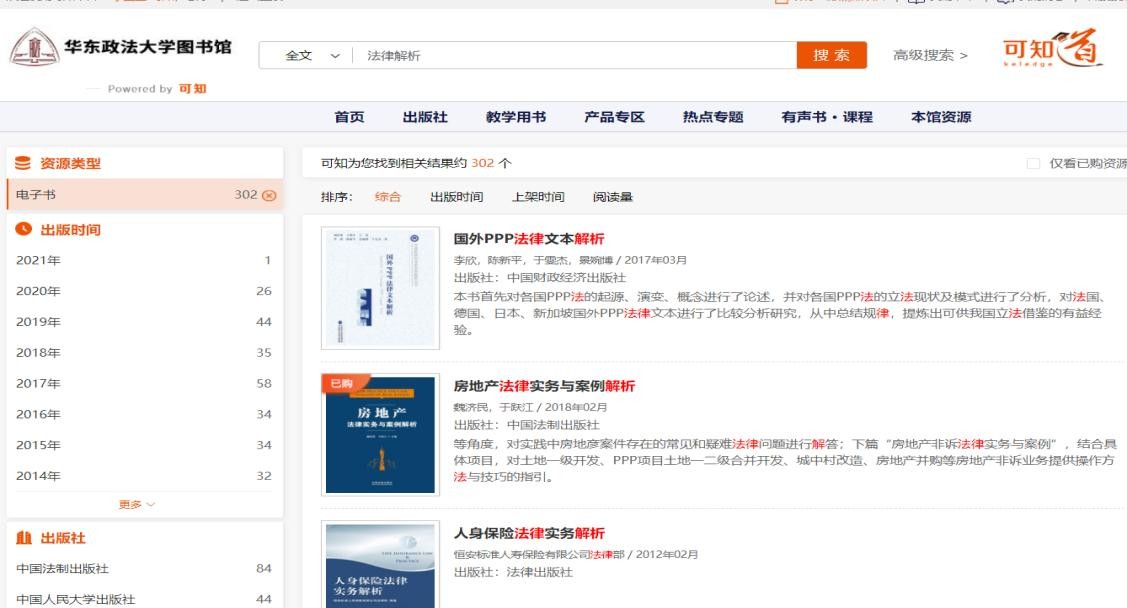Viewport: 1127px width, 608px height.
Task: Open the book title 国外PPP法律文本解析
Action: pos(529,239)
